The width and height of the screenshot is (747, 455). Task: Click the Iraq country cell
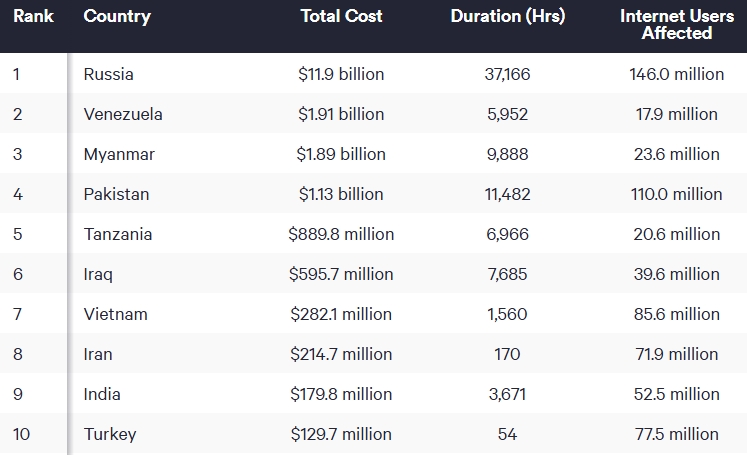click(x=98, y=274)
